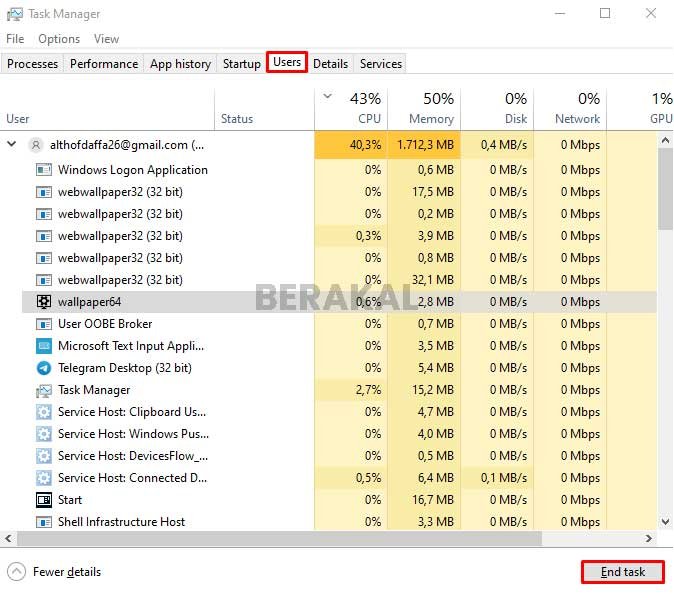Image resolution: width=674 pixels, height=594 pixels.
Task: Click the Windows Logon Application icon
Action: pyautogui.click(x=43, y=170)
